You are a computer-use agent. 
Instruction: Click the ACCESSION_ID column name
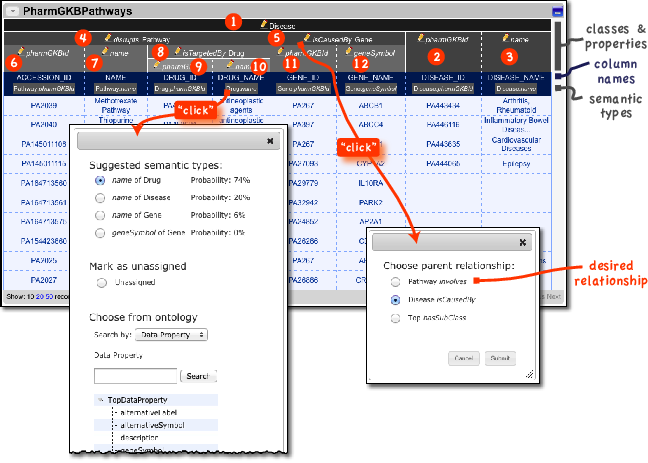(x=44, y=78)
